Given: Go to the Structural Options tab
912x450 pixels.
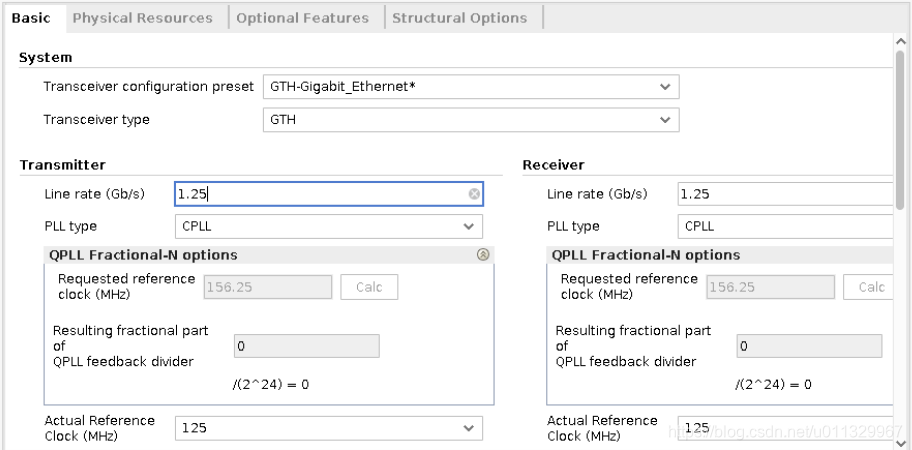Looking at the screenshot, I should [459, 18].
